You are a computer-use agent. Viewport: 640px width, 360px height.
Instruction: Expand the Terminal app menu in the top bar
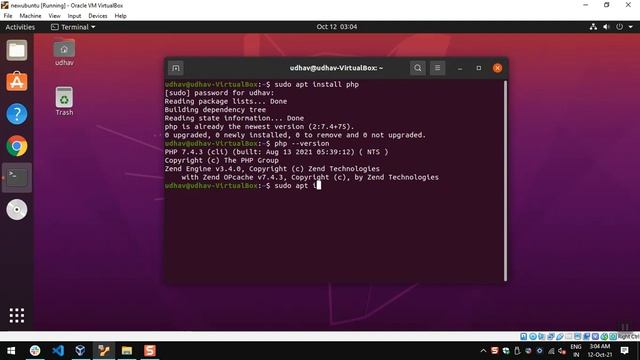[x=73, y=27]
